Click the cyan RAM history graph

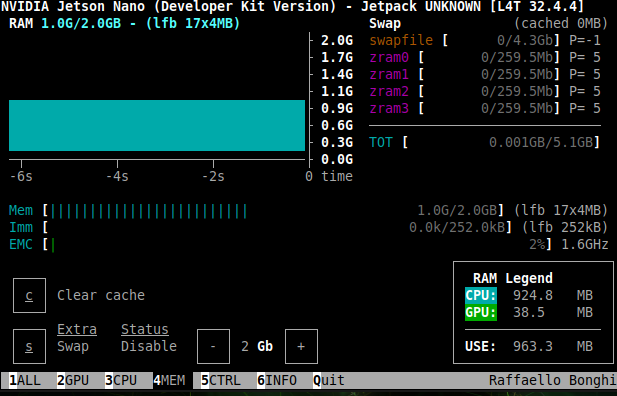pyautogui.click(x=157, y=126)
